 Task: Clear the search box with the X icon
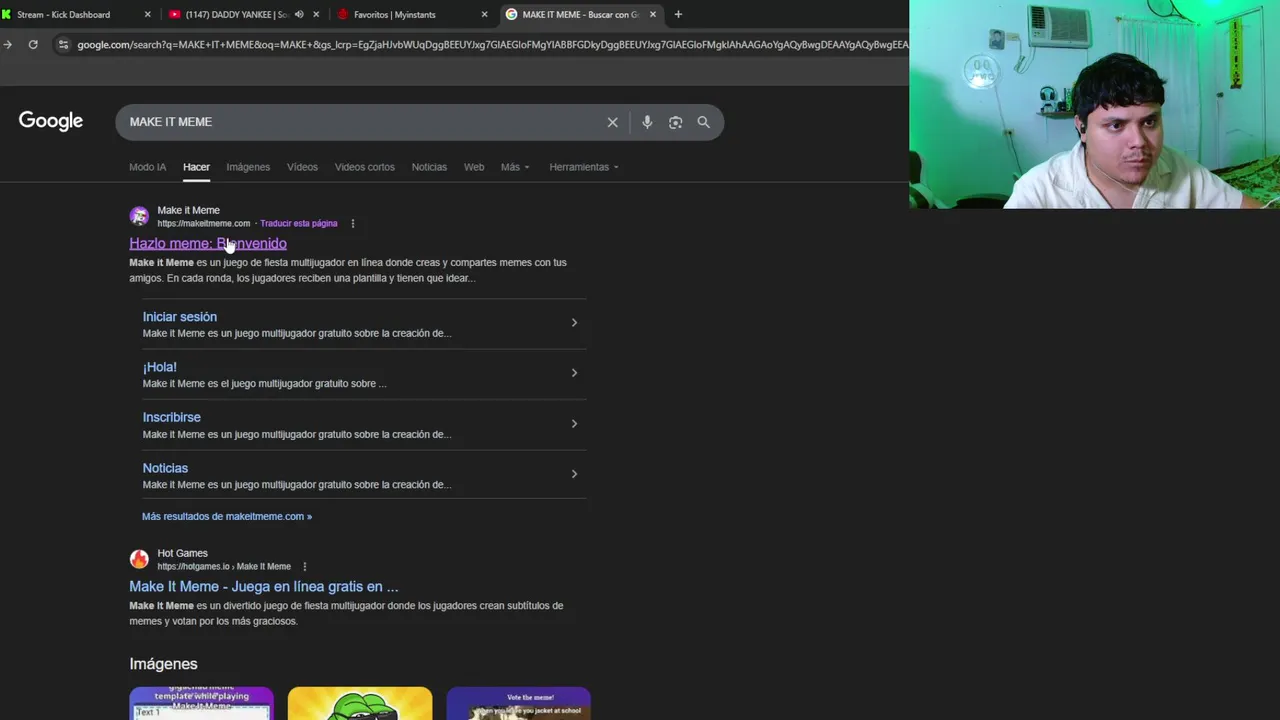pos(612,122)
